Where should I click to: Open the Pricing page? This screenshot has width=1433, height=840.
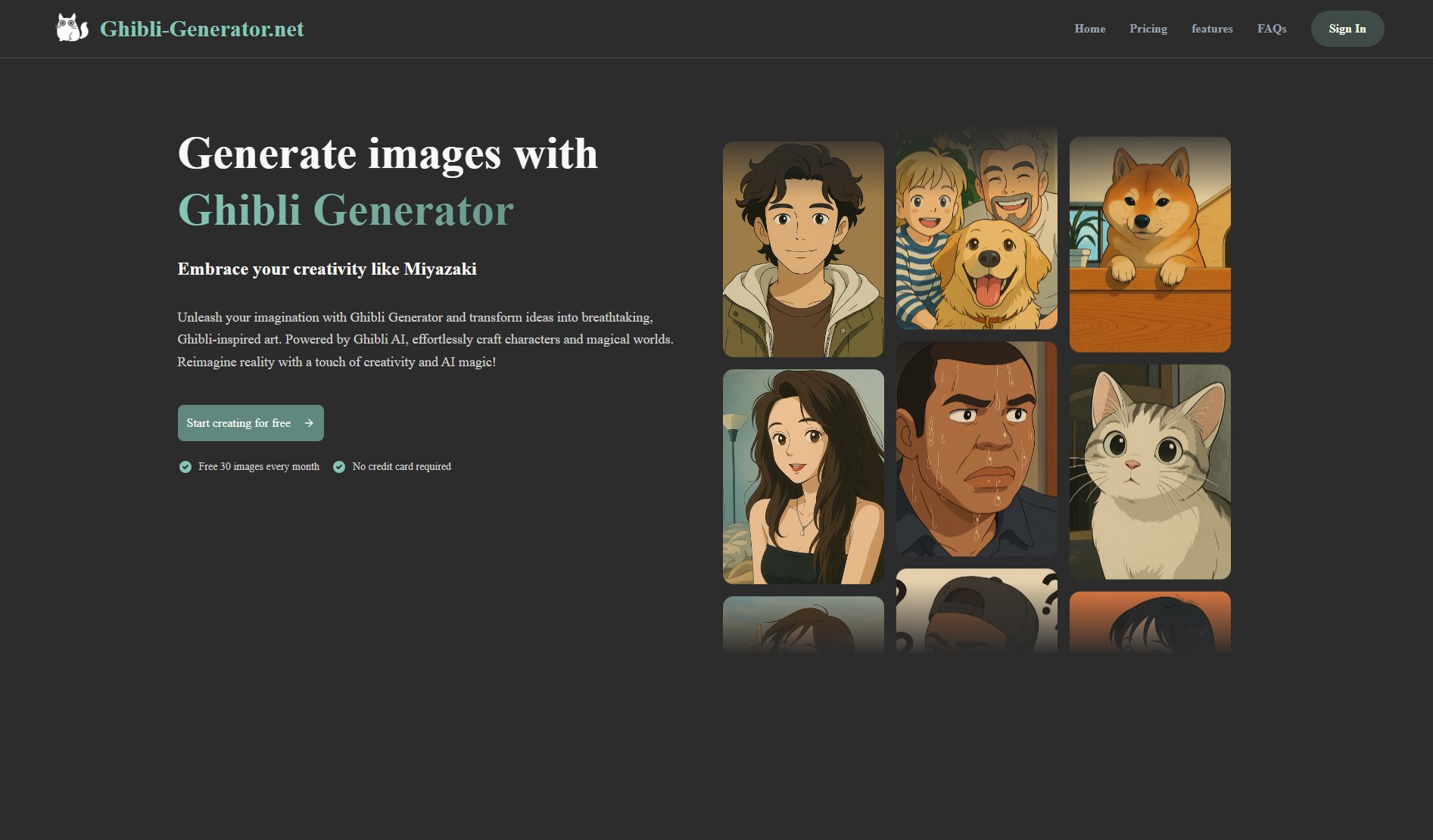[1148, 29]
